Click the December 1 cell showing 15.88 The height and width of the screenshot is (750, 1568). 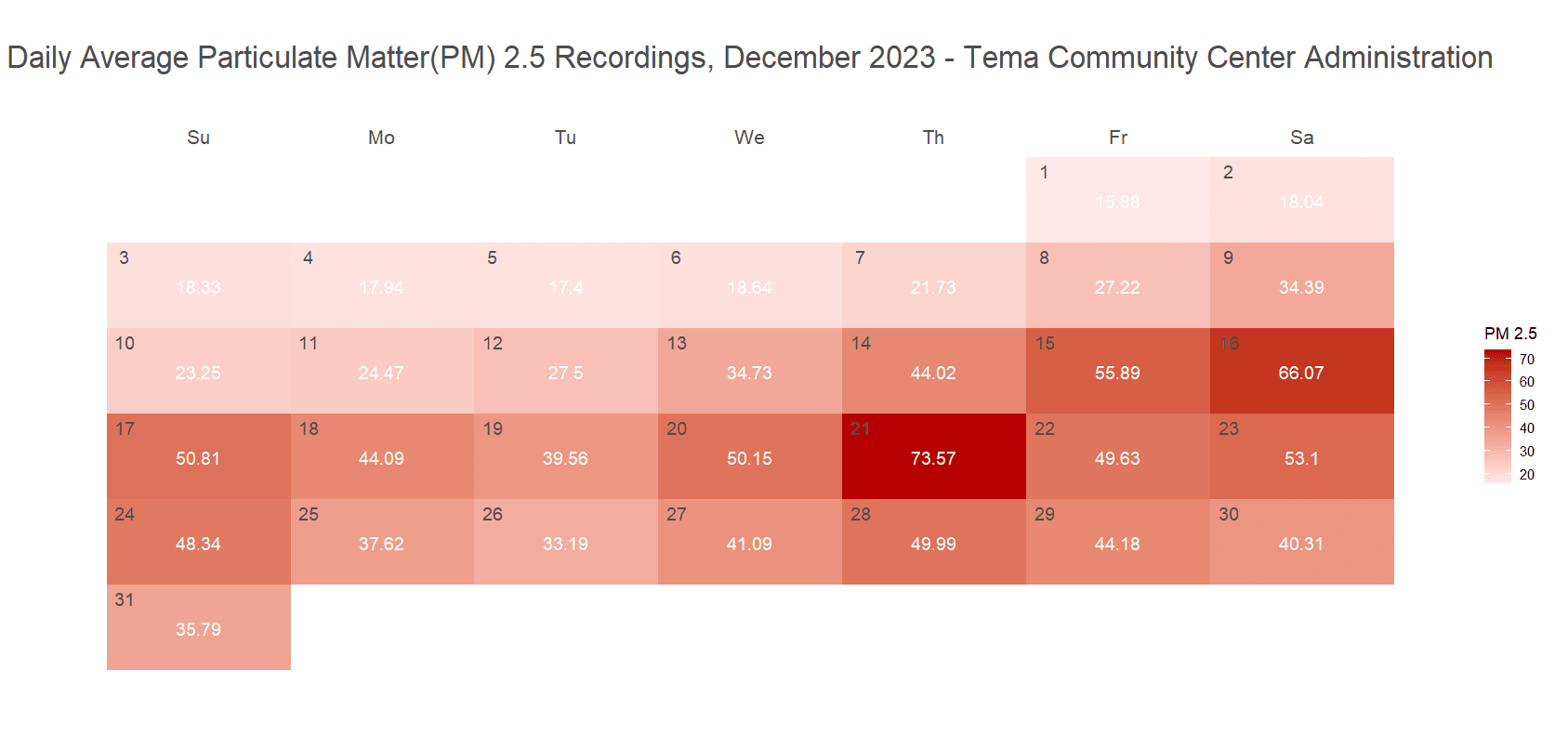(x=1117, y=200)
